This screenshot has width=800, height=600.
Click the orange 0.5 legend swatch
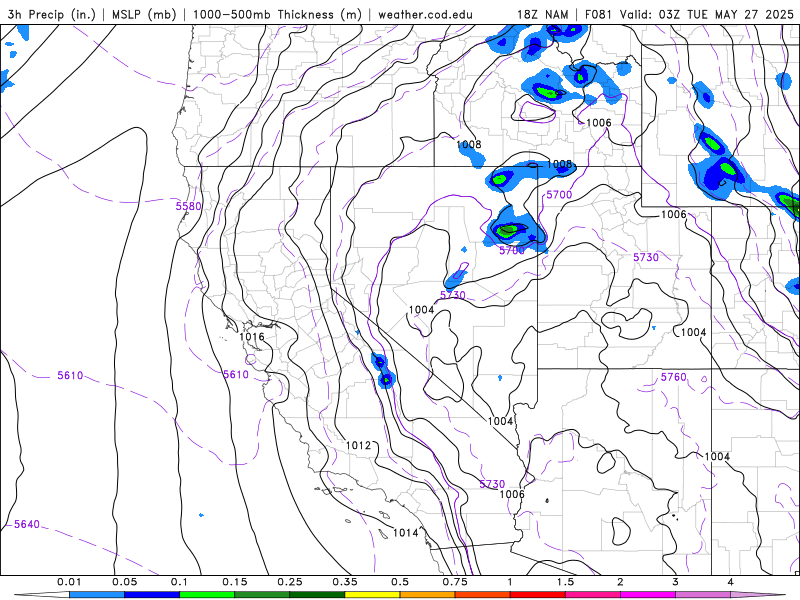point(428,595)
